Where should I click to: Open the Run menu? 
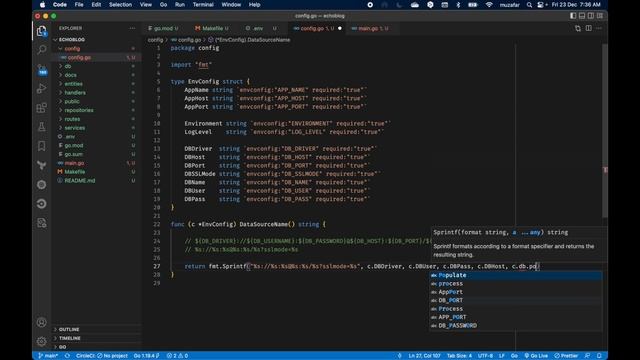coord(180,5)
